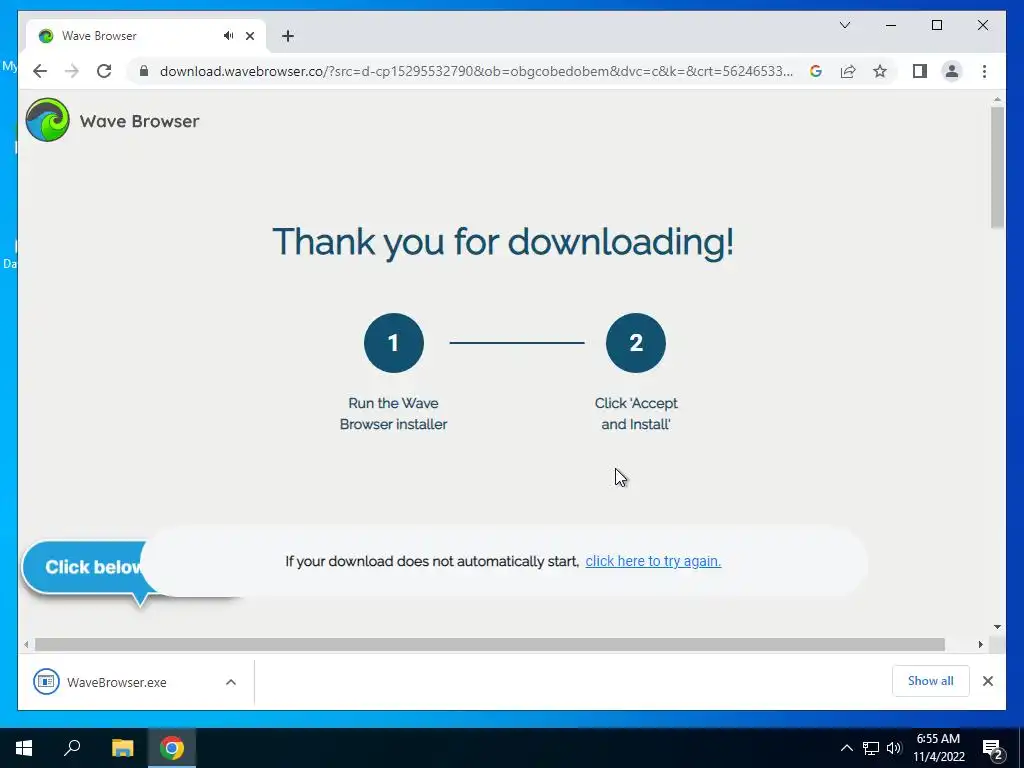This screenshot has width=1024, height=768.
Task: Click the scroll left arrow
Action: point(26,645)
